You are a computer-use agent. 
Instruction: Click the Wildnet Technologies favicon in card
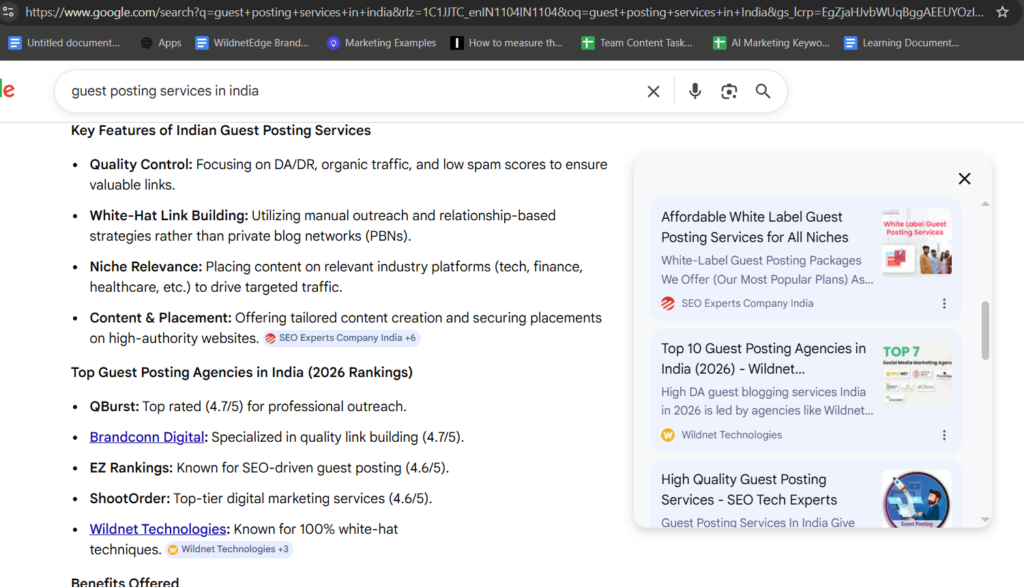point(667,436)
